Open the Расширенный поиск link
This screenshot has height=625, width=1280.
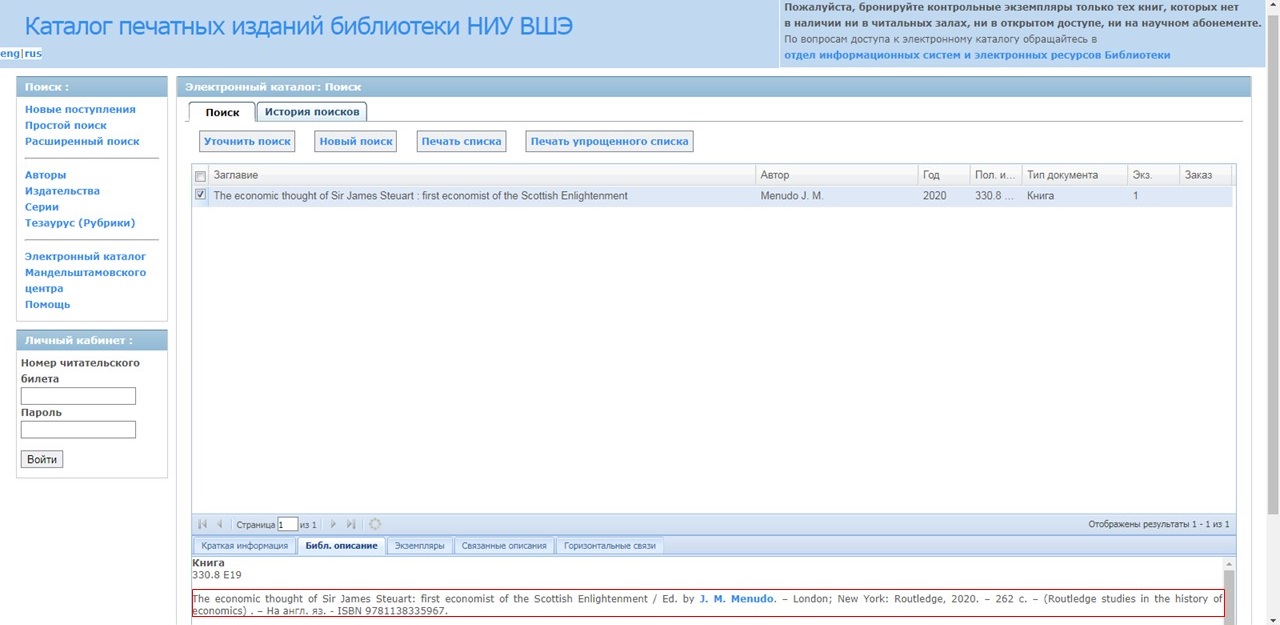click(x=82, y=141)
